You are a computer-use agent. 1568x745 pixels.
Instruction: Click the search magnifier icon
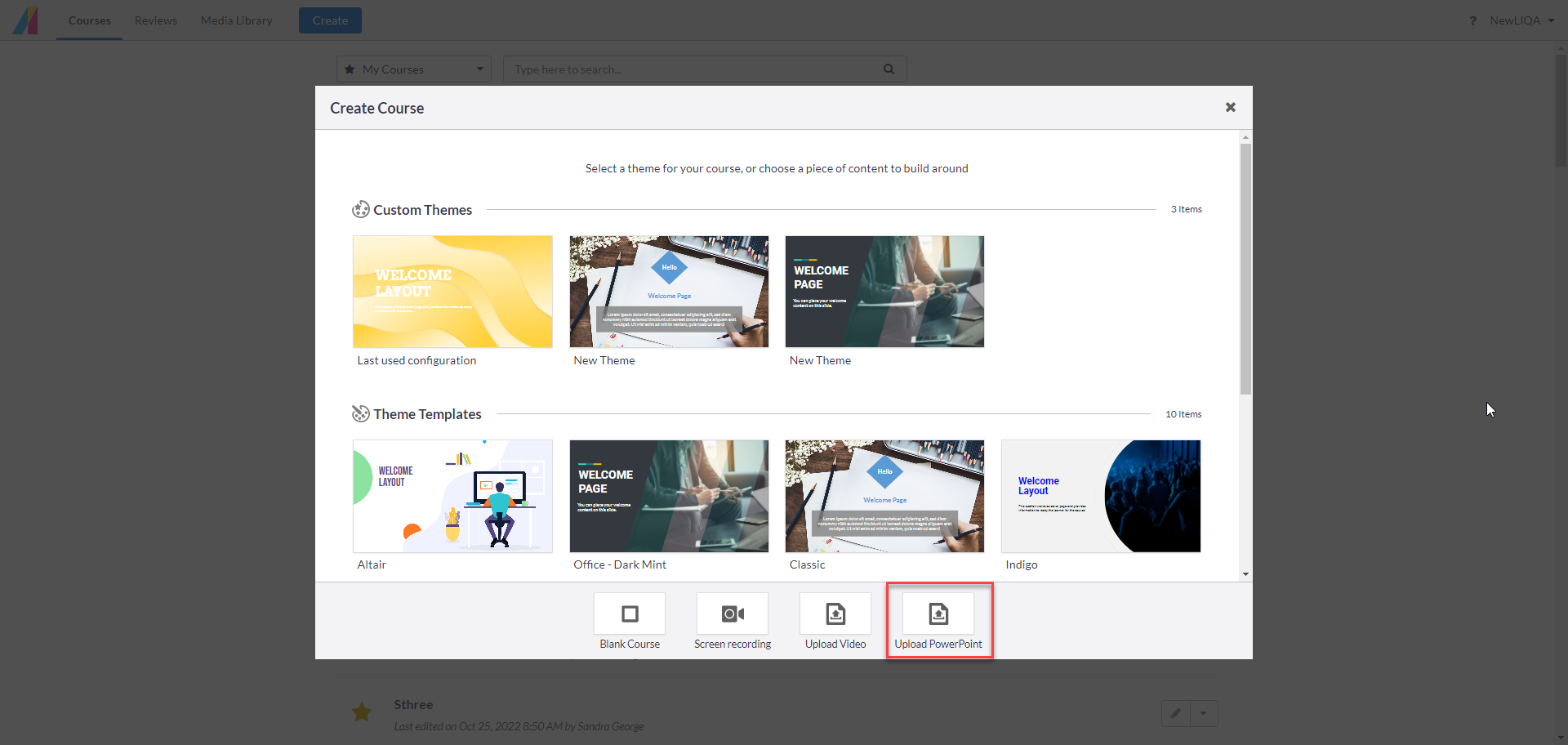point(889,69)
